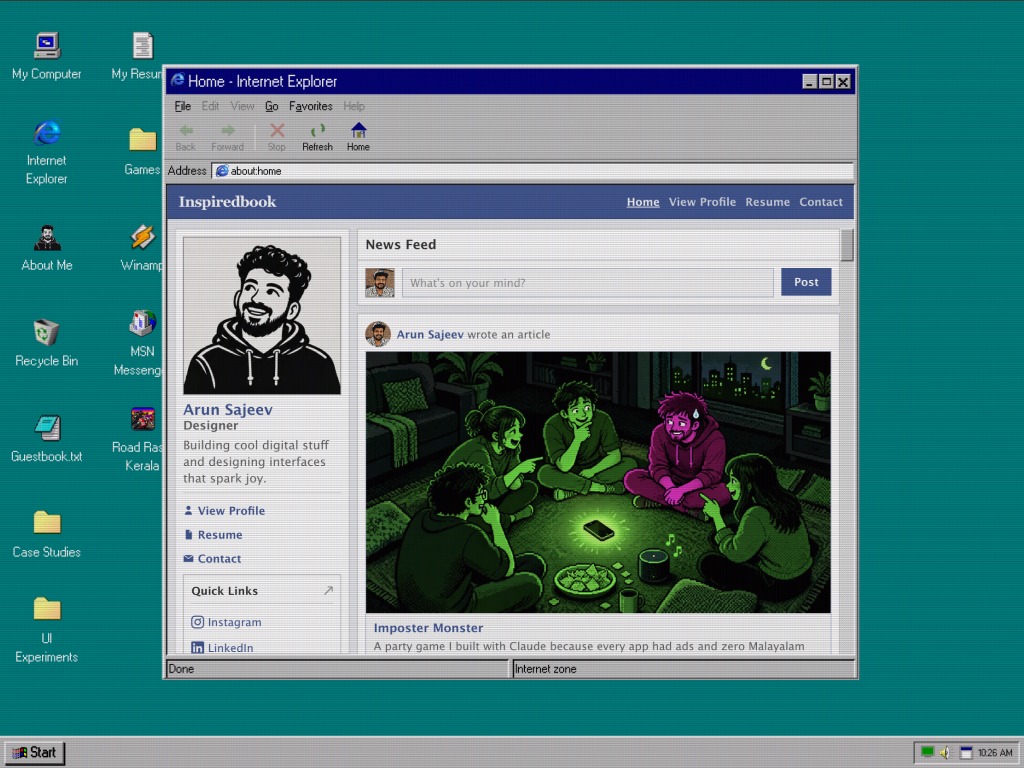Click the sidebar Contact link
This screenshot has width=1024, height=768.
219,559
